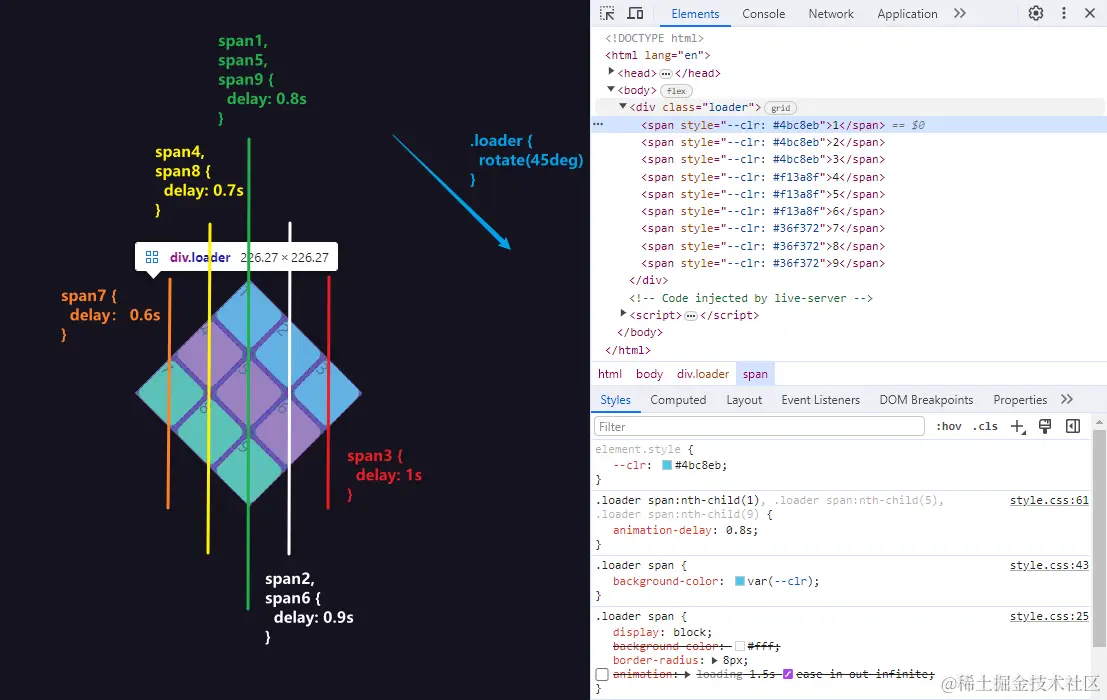Close the DevTools panel
Image resolution: width=1107 pixels, height=700 pixels.
tap(1090, 13)
